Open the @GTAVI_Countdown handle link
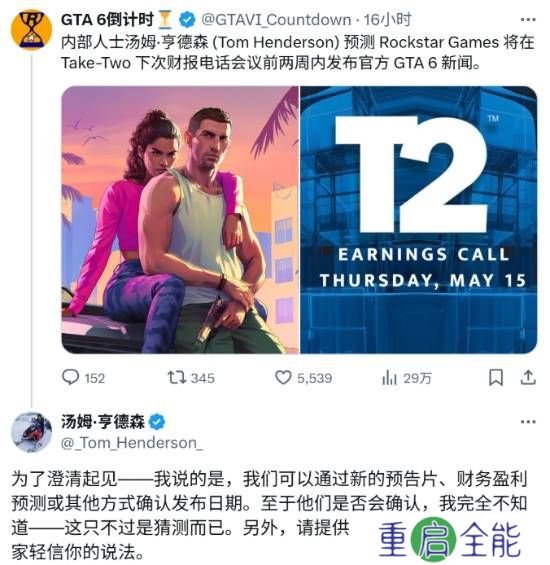The width and height of the screenshot is (550, 565). 276,20
